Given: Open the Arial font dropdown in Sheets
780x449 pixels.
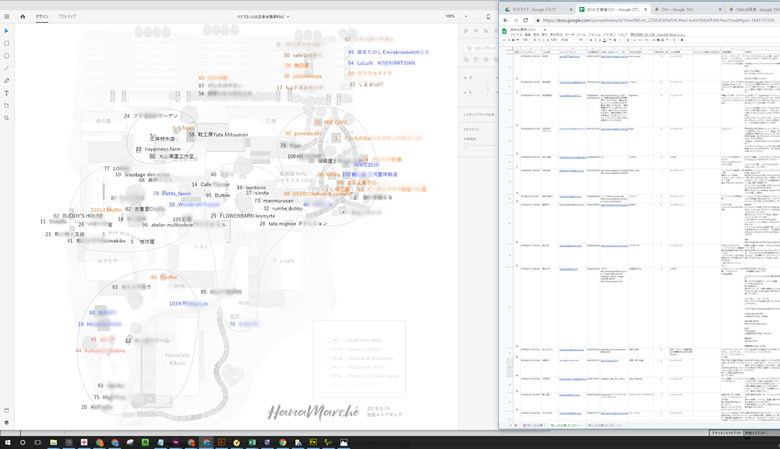Looking at the screenshot, I should point(566,40).
